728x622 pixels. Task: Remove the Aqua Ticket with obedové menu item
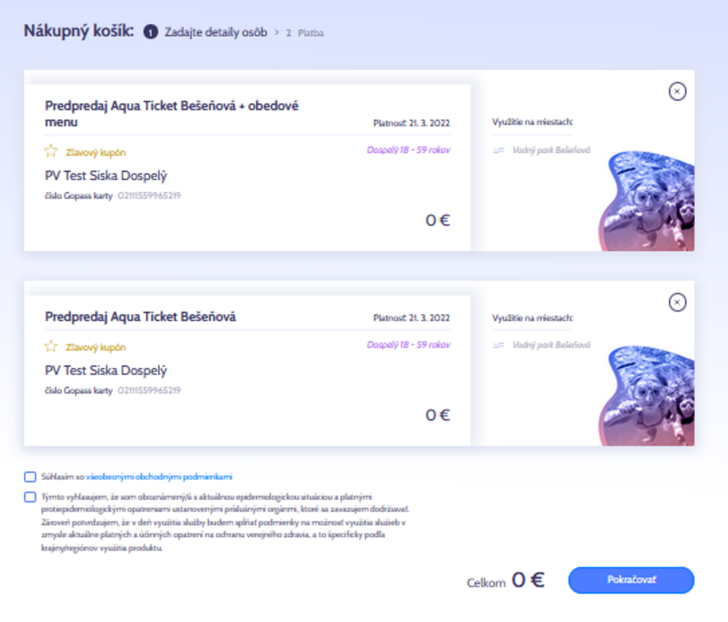tap(677, 91)
